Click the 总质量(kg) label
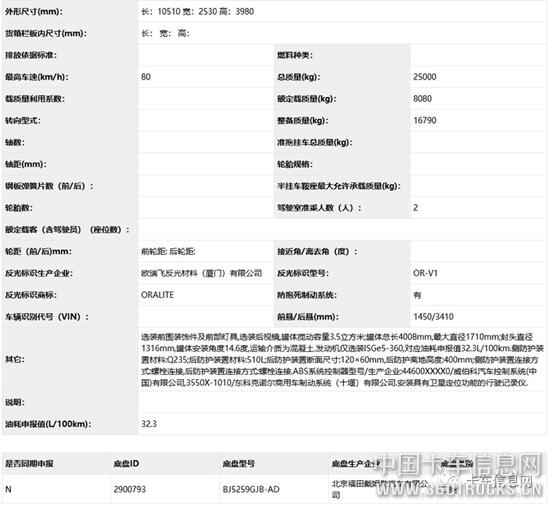Screen dimensions: 550x505 299,77
